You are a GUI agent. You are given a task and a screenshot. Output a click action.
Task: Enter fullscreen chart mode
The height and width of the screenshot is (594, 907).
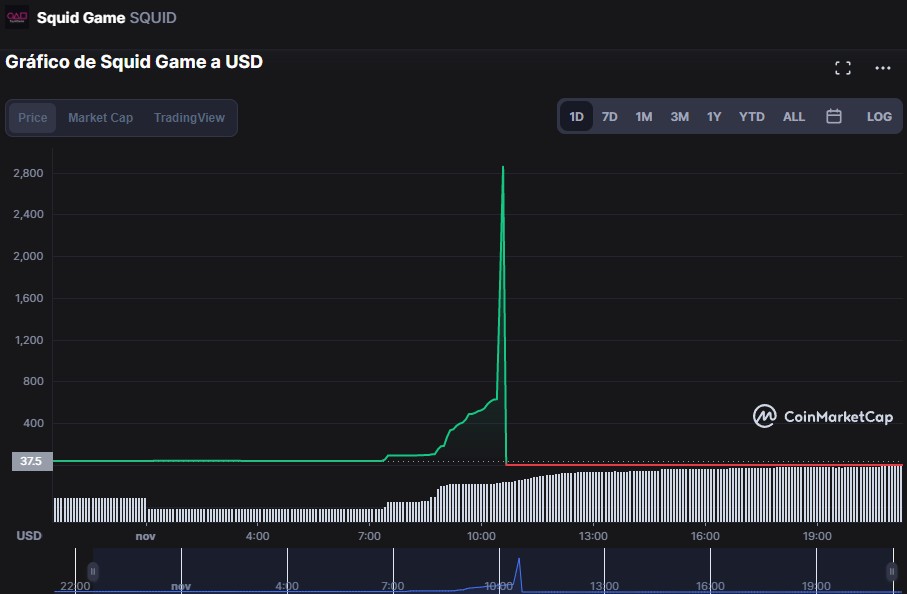pyautogui.click(x=843, y=68)
